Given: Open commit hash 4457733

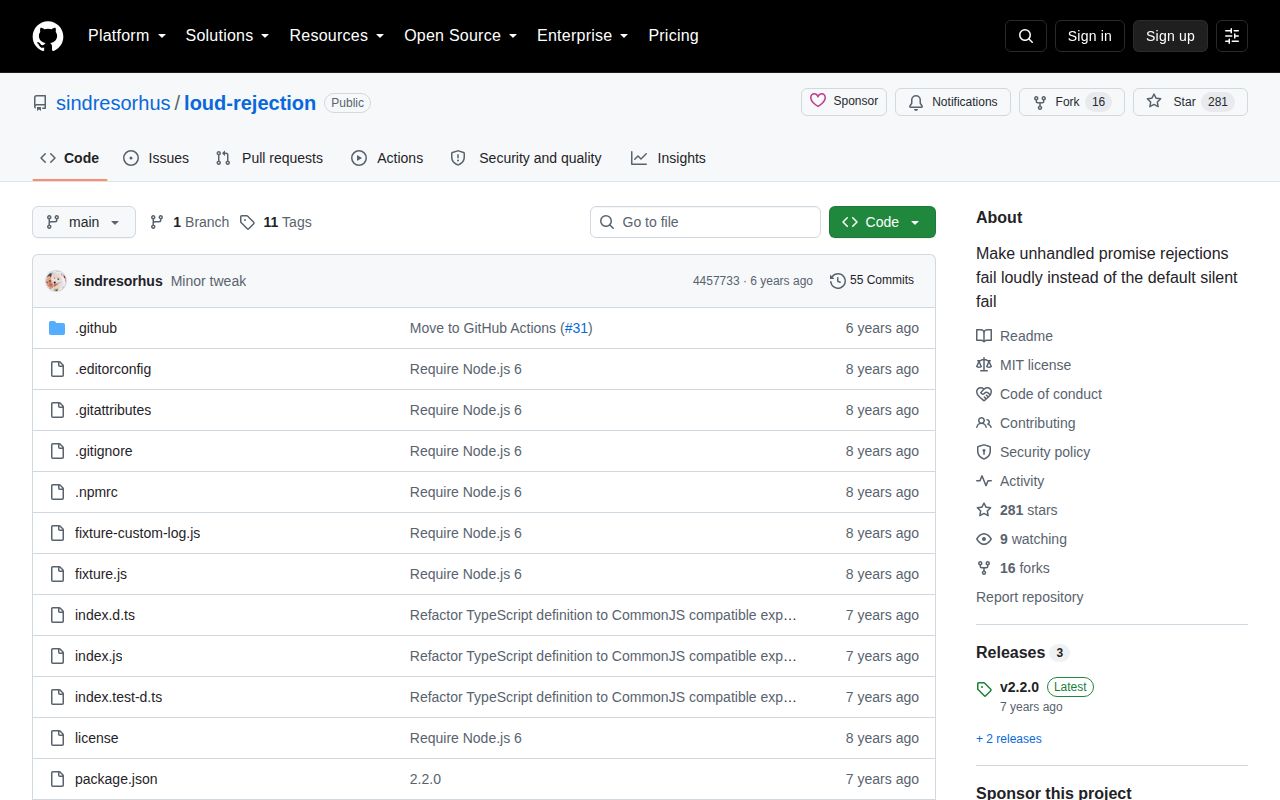Looking at the screenshot, I should click(x=716, y=281).
